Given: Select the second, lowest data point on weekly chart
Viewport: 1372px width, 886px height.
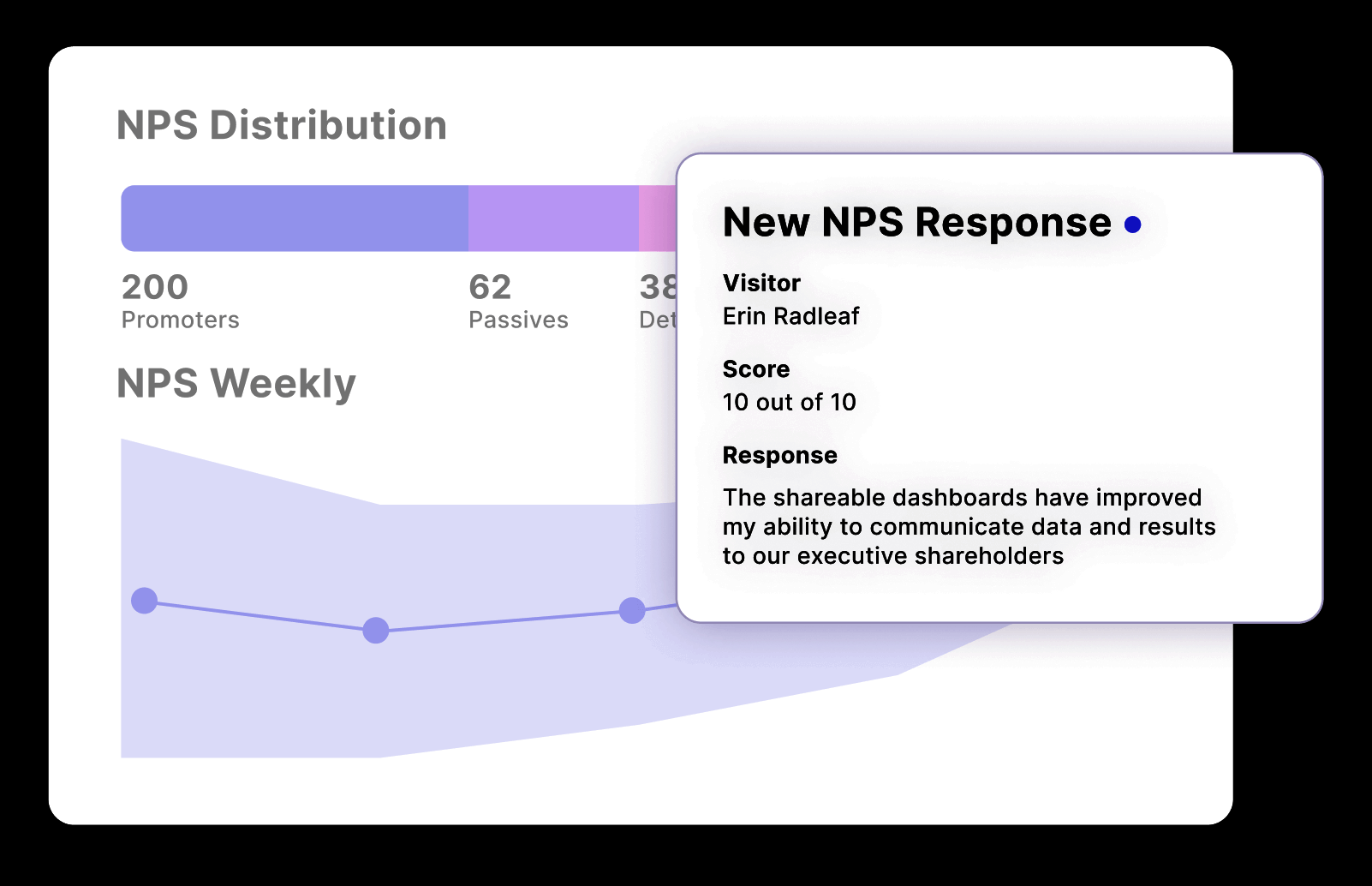Looking at the screenshot, I should click(x=376, y=631).
